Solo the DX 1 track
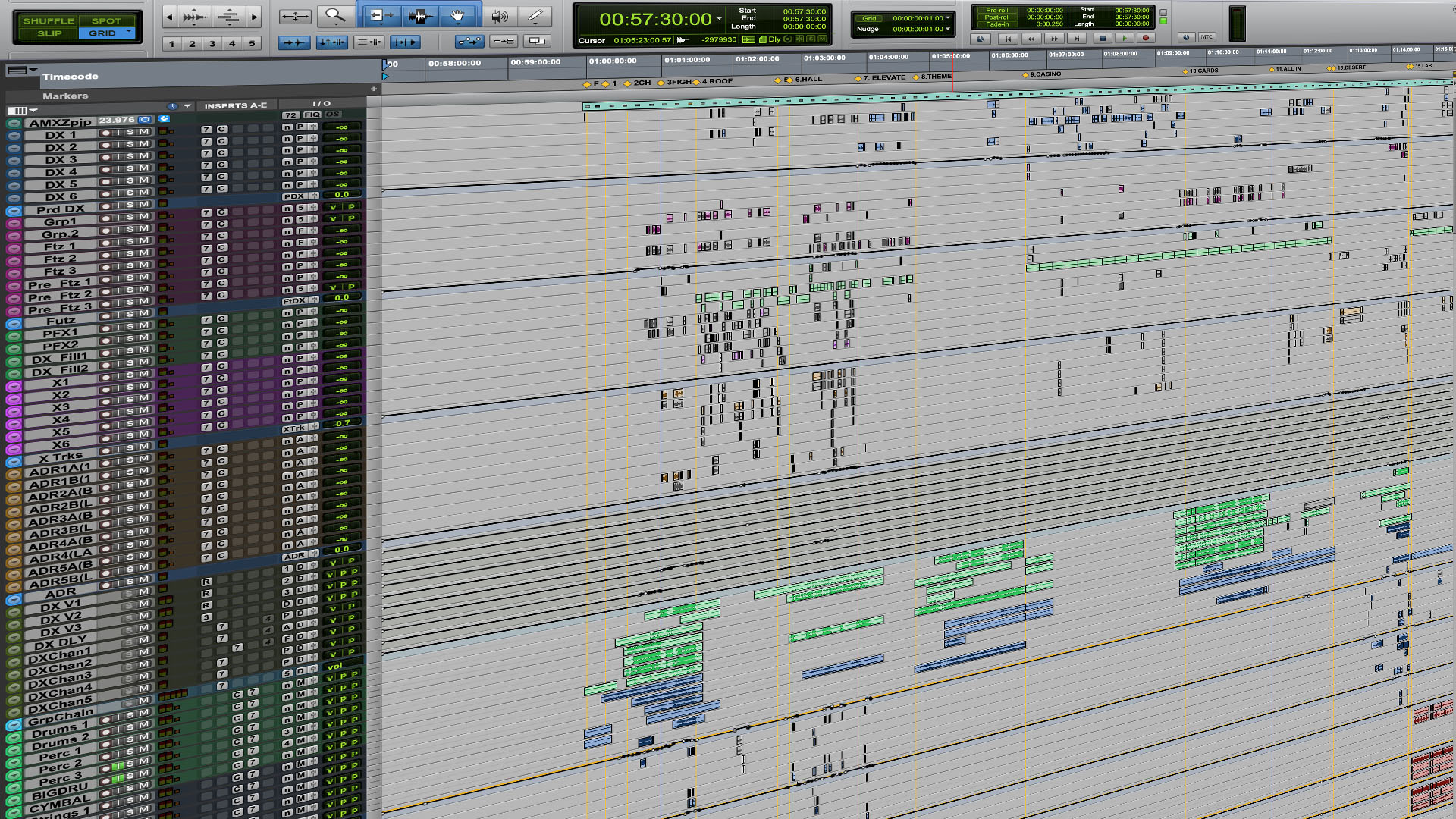This screenshot has height=819, width=1456. [x=130, y=133]
